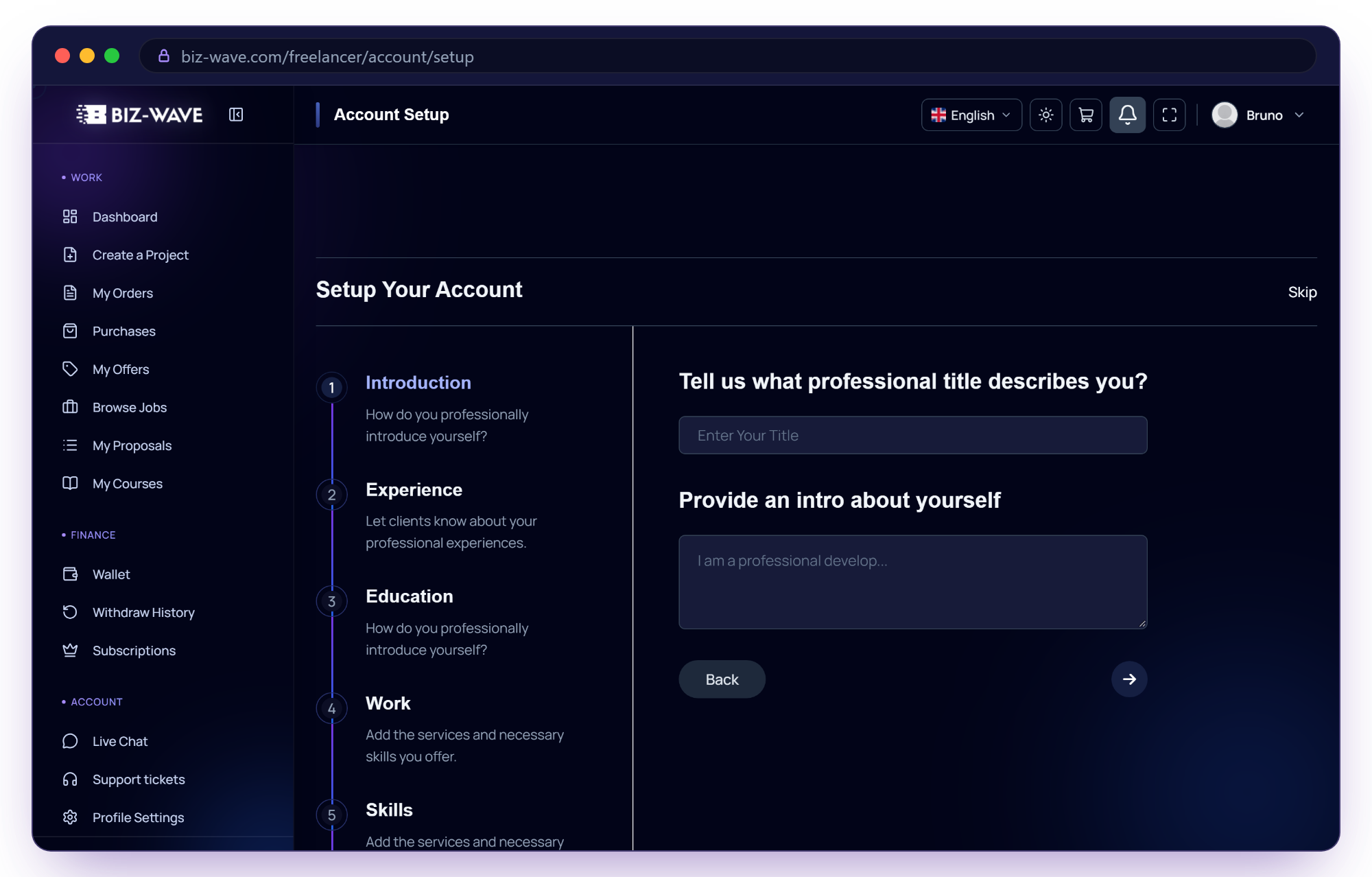Click the My Courses book icon
1372x877 pixels.
click(x=70, y=483)
